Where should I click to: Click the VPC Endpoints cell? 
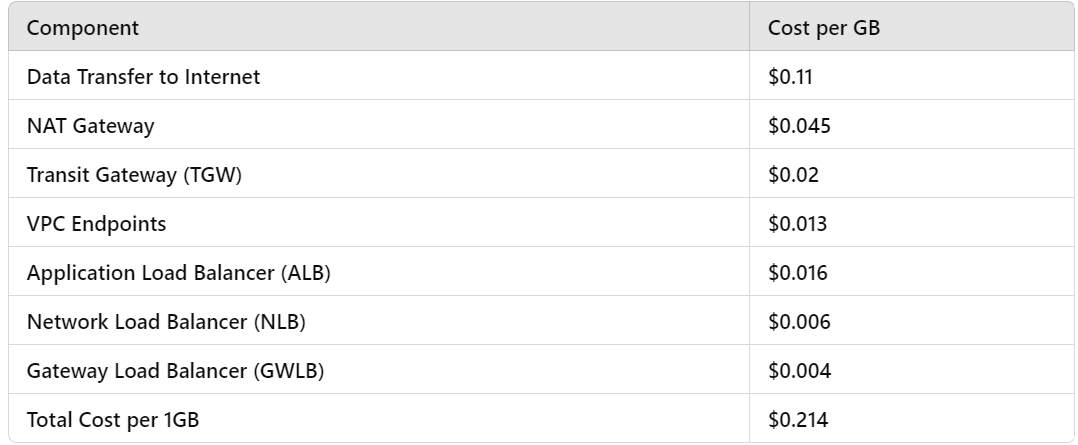click(x=379, y=223)
